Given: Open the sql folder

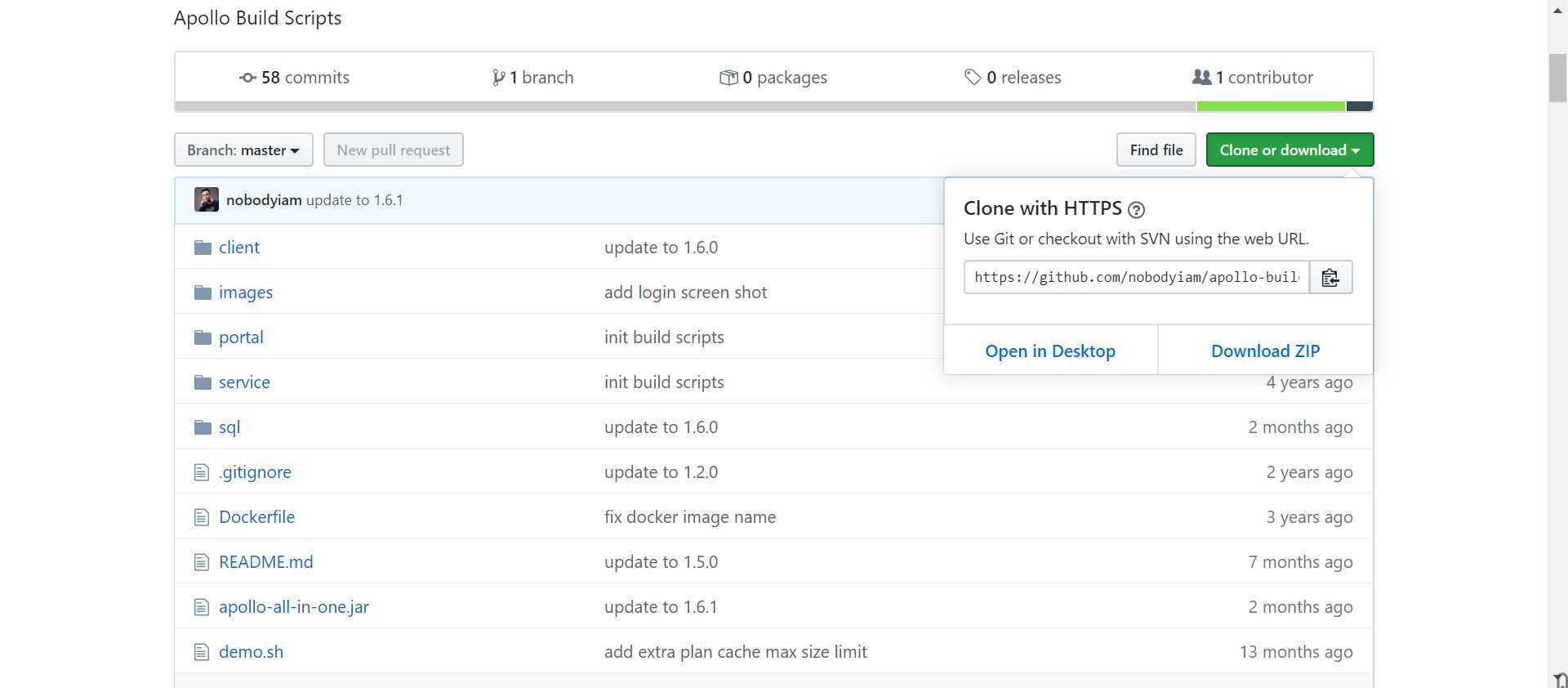Looking at the screenshot, I should pyautogui.click(x=229, y=427).
